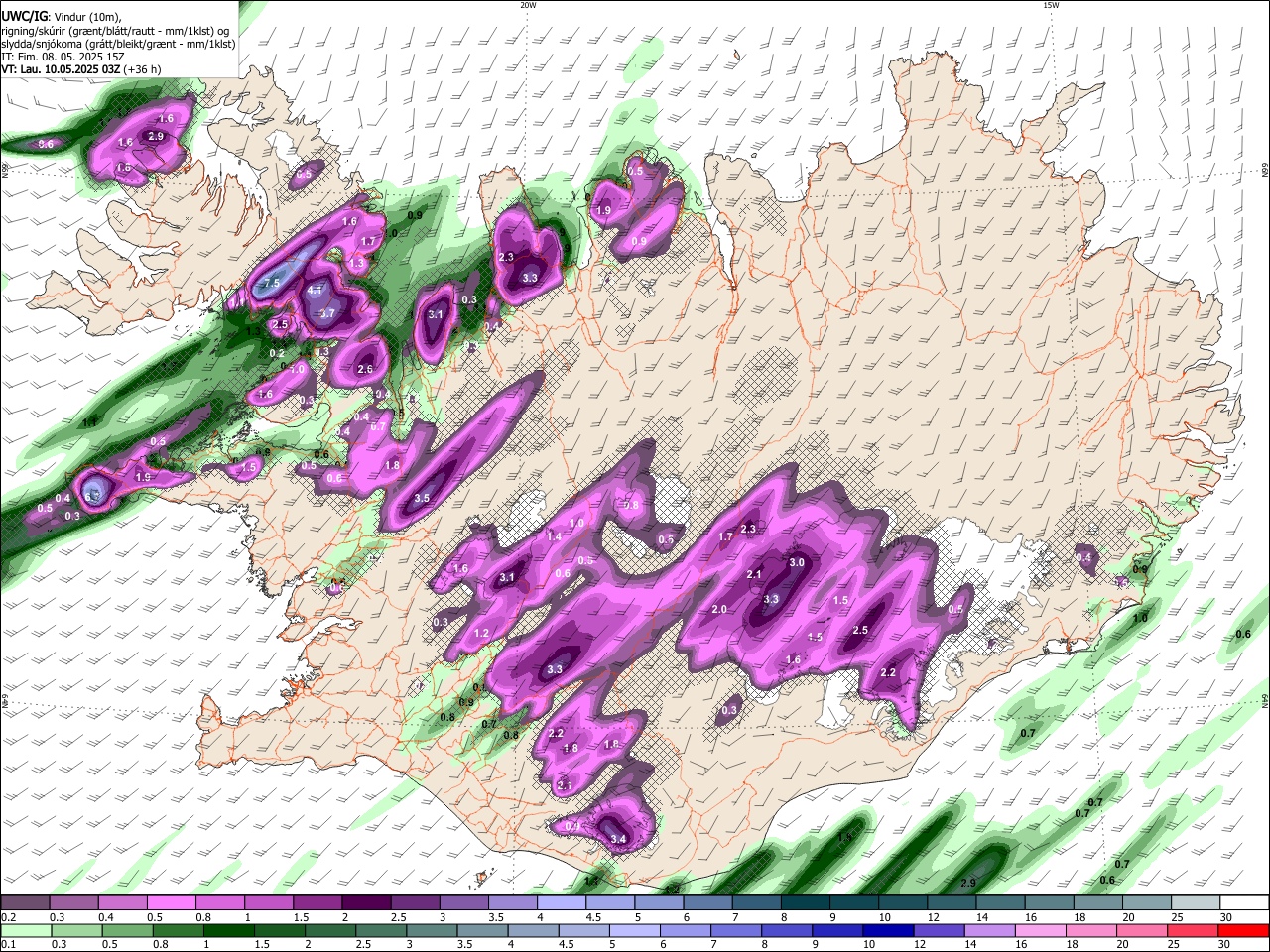Click the '4.7' precipitation value on the map

tap(317, 290)
